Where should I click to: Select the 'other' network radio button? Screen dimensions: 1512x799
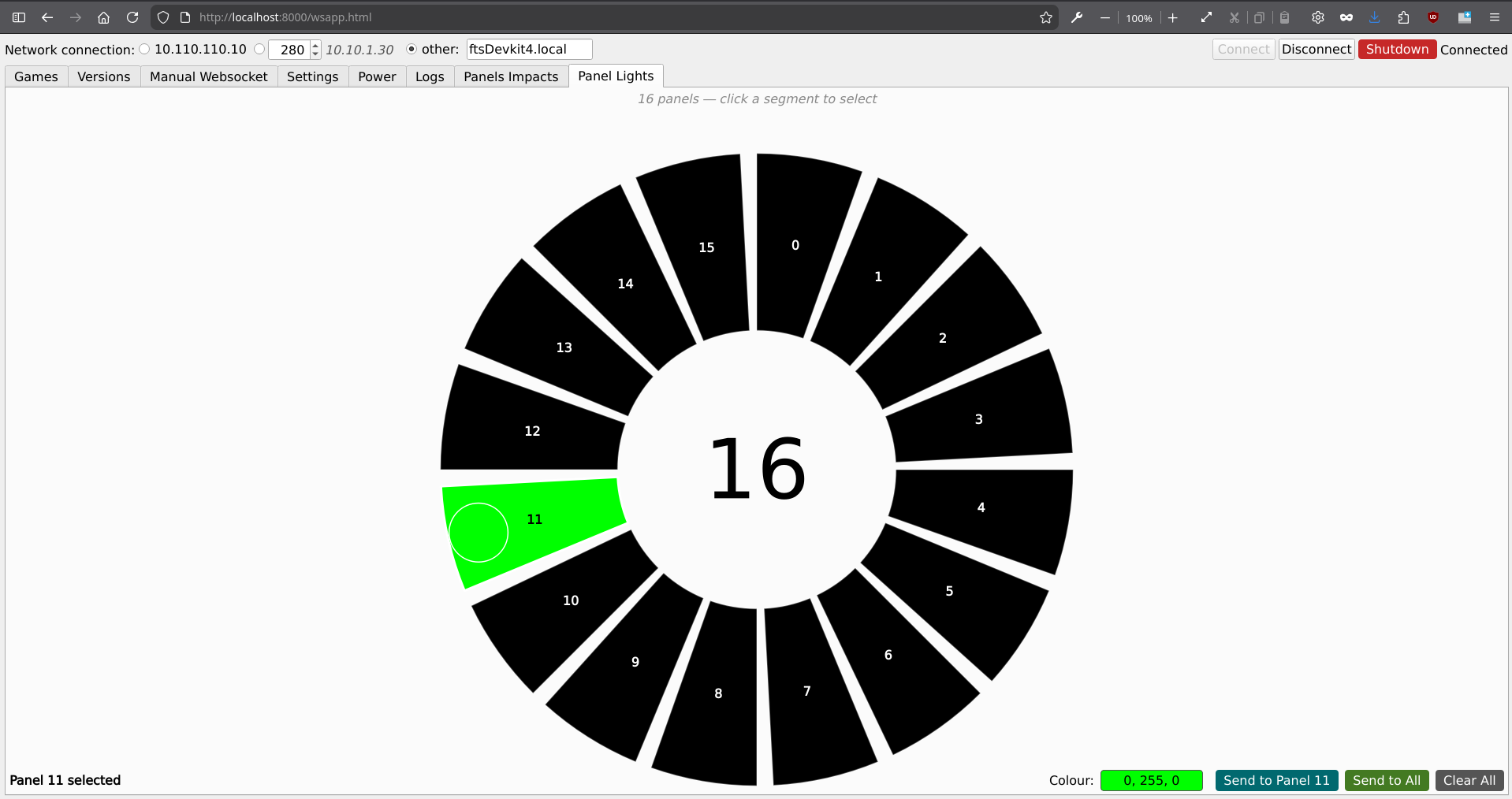coord(411,49)
